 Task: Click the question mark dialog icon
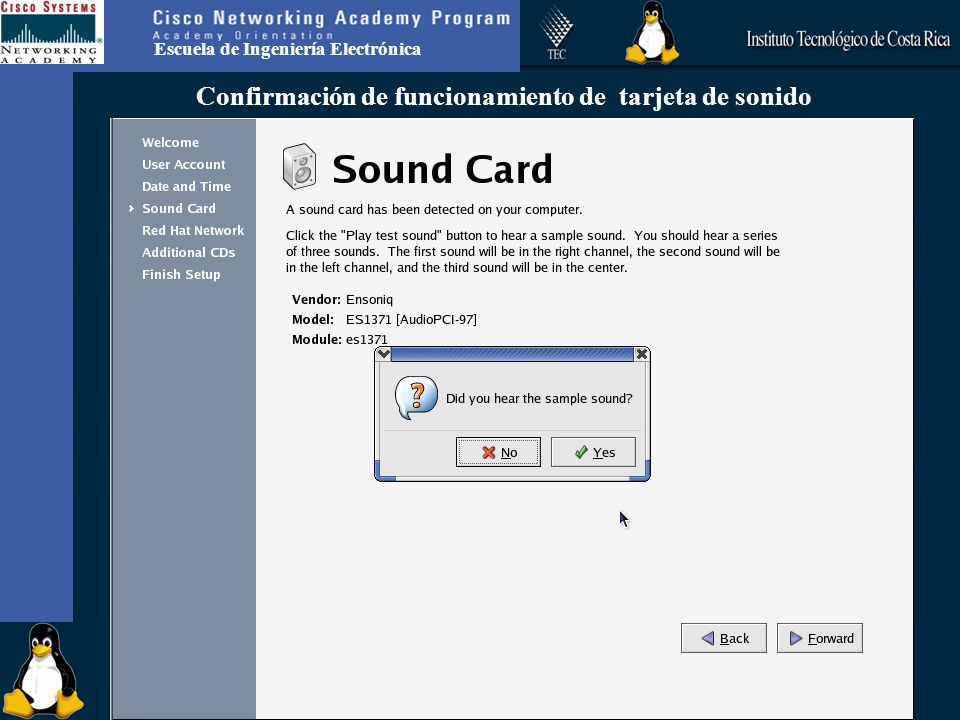[416, 398]
